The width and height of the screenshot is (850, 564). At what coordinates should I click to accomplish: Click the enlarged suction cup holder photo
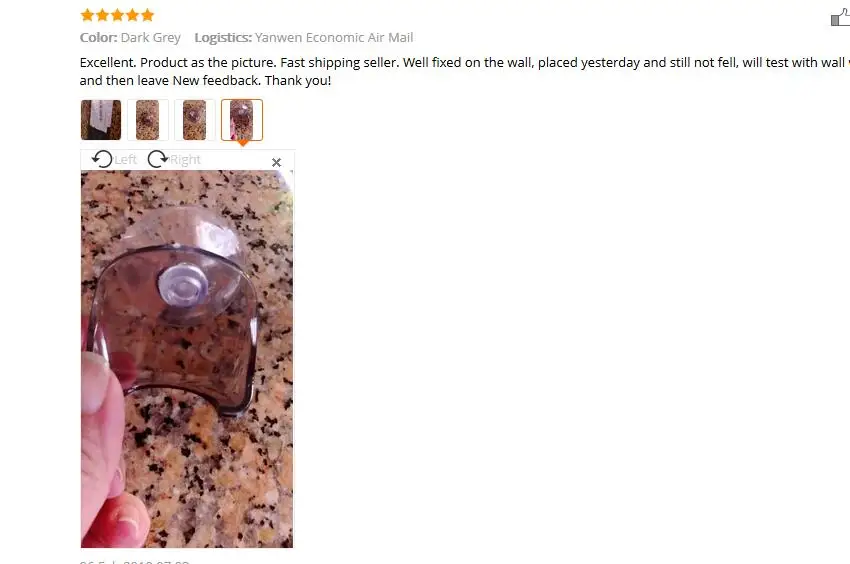(x=187, y=359)
